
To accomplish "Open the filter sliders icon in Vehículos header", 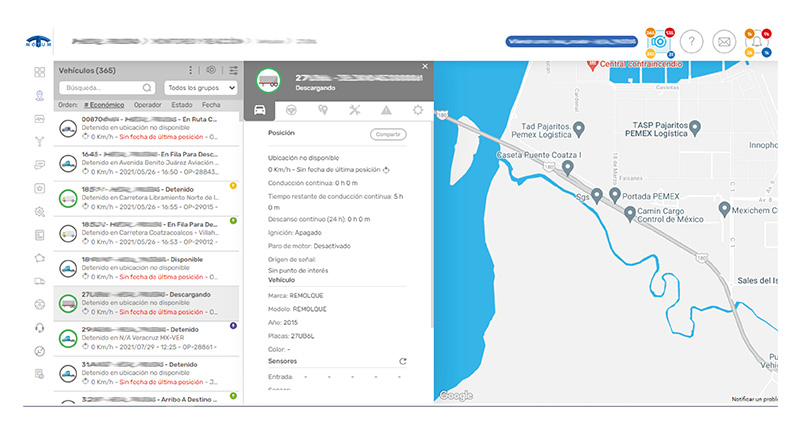I will pyautogui.click(x=233, y=71).
